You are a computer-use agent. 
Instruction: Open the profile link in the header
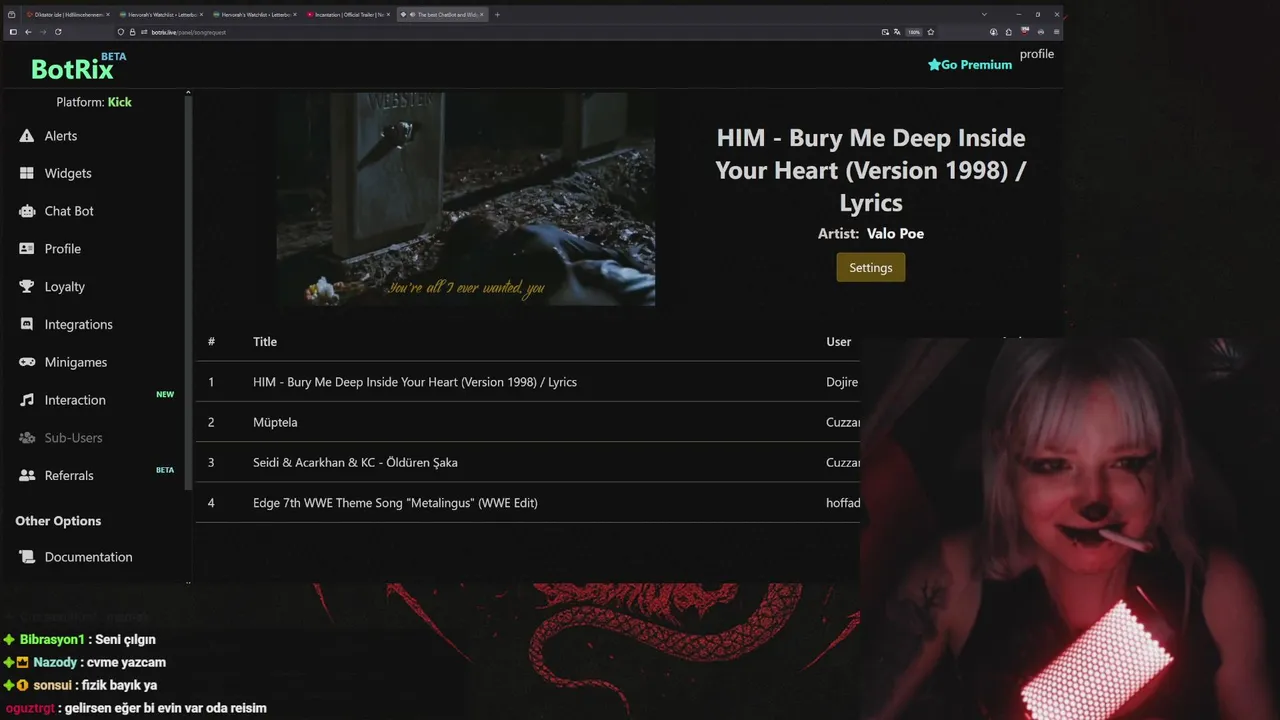1037,54
